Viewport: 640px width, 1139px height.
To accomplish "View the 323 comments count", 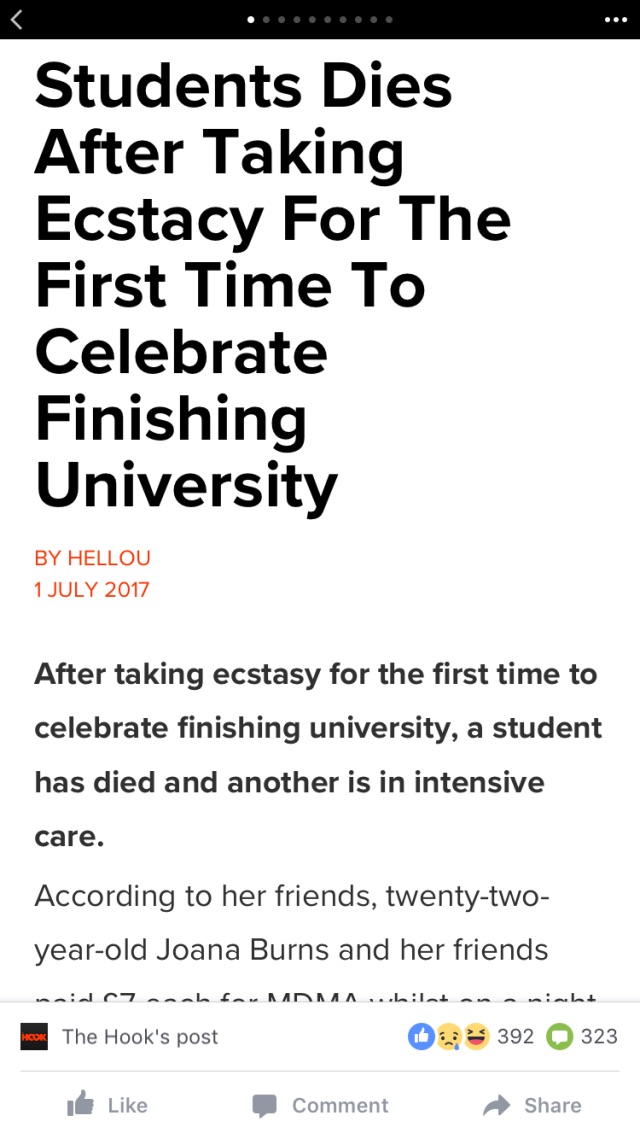I will pos(599,1037).
